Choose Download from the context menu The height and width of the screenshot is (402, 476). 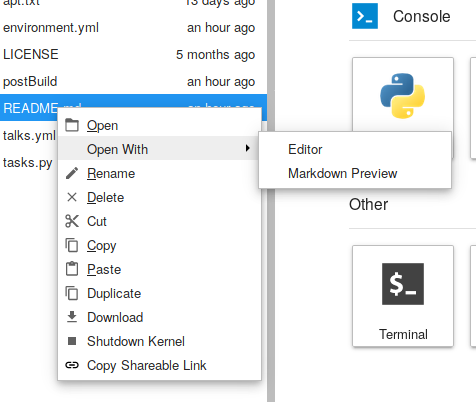click(x=159, y=317)
